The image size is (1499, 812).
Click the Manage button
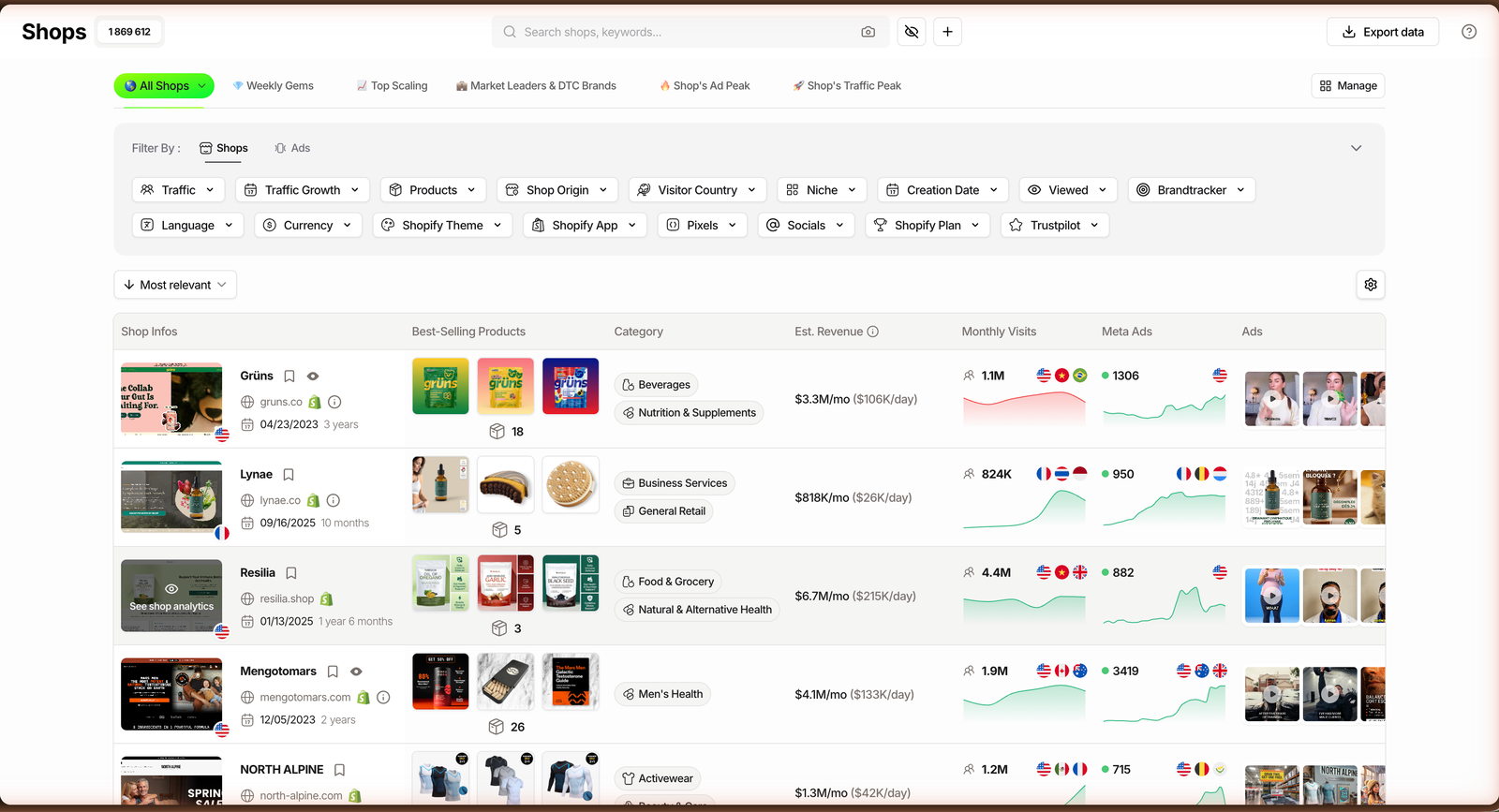click(x=1348, y=86)
